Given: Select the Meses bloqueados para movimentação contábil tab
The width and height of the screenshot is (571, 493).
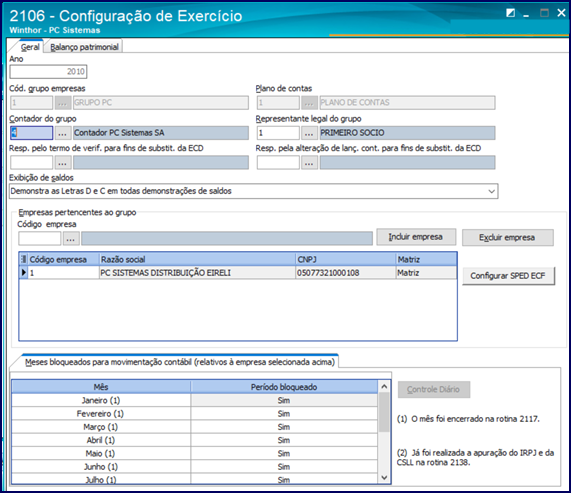Looking at the screenshot, I should (x=180, y=362).
